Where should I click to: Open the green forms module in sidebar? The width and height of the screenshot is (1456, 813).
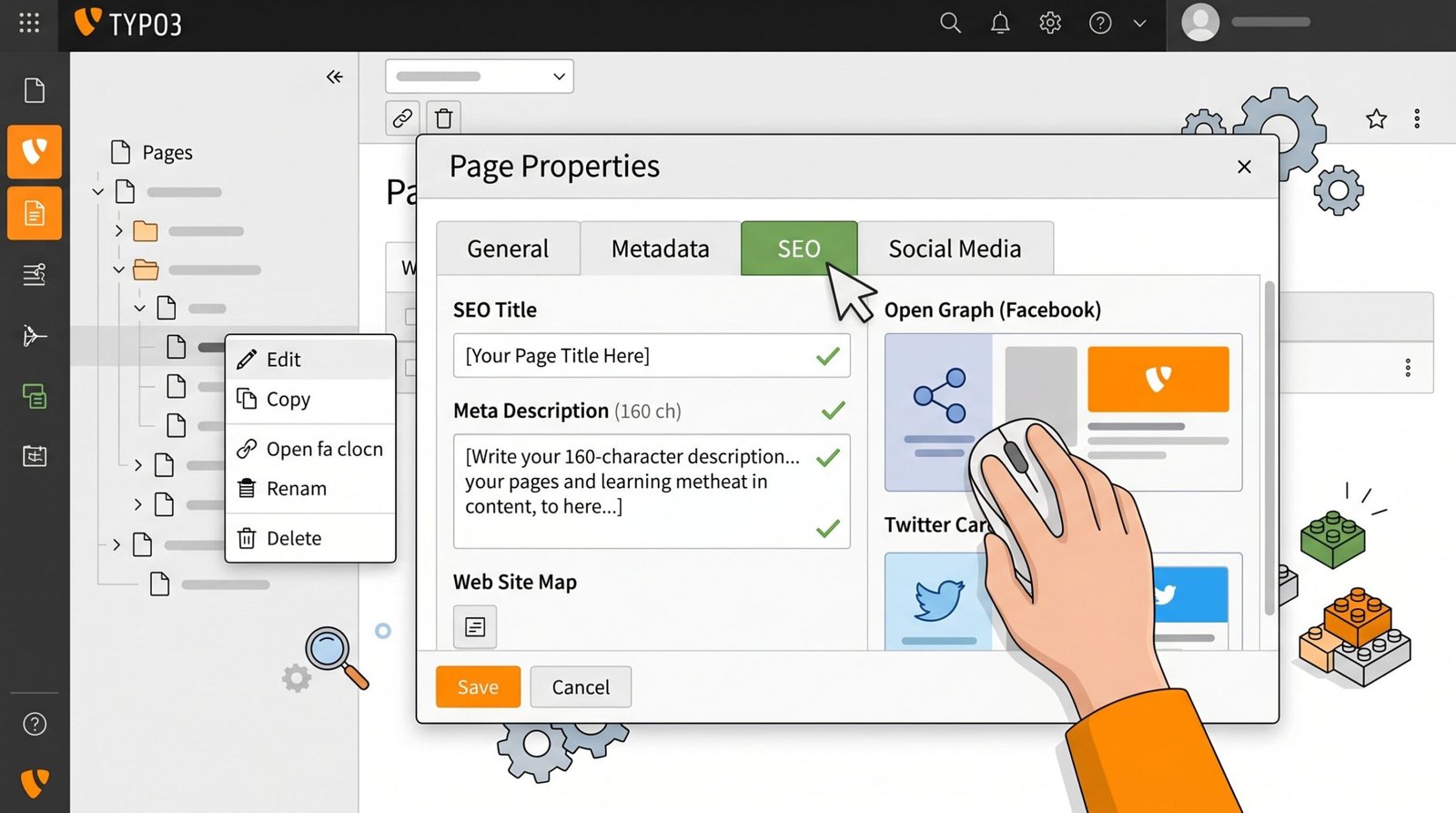tap(35, 396)
